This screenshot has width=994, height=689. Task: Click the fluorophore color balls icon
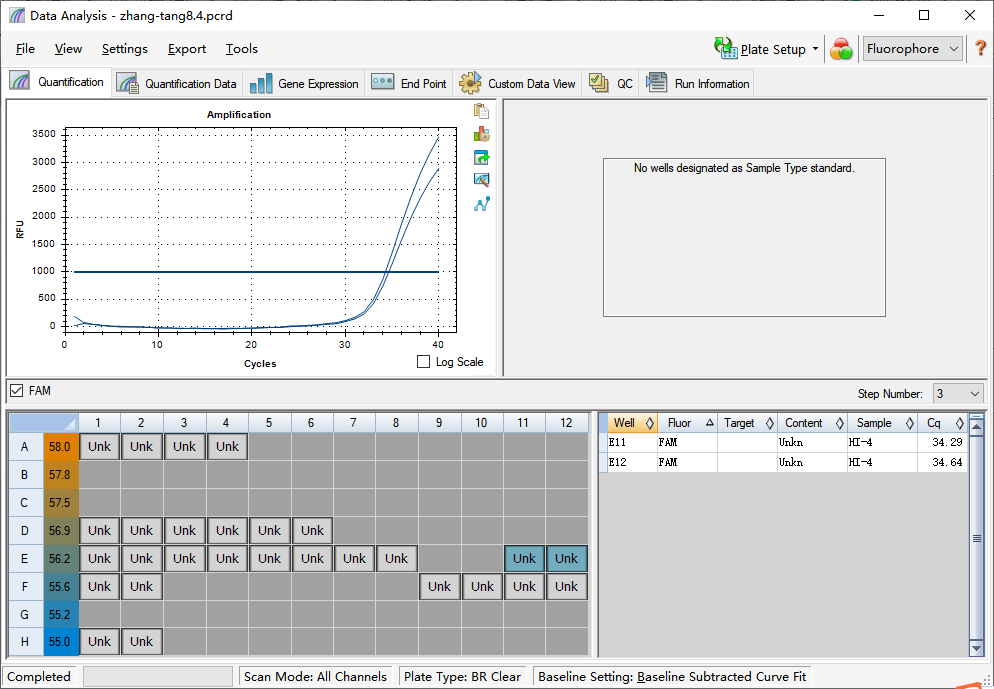[841, 49]
